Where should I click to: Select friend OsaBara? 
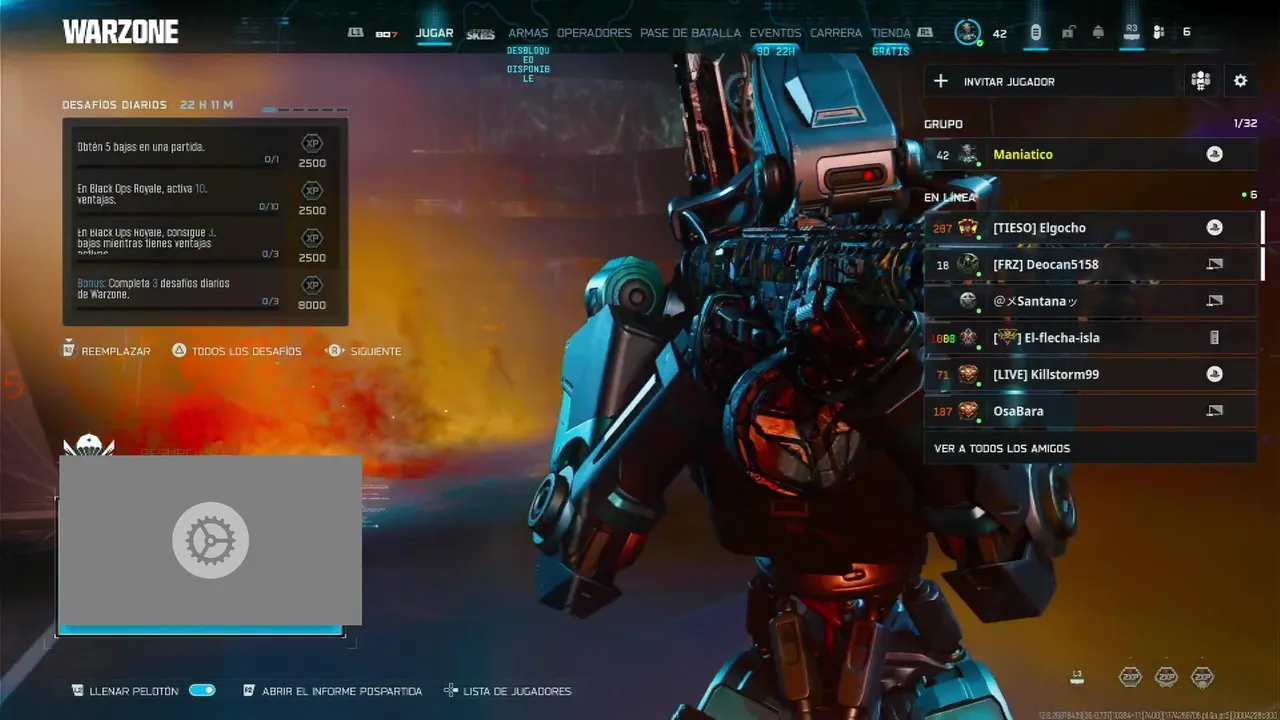(x=1090, y=410)
